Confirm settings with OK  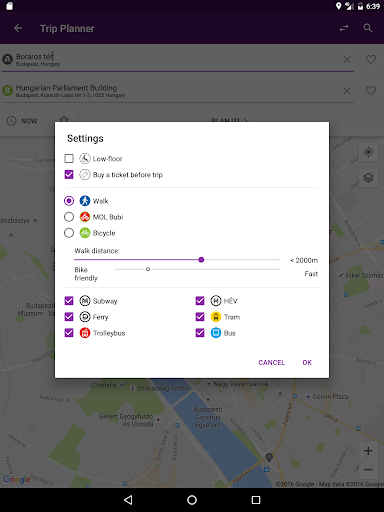tap(307, 362)
